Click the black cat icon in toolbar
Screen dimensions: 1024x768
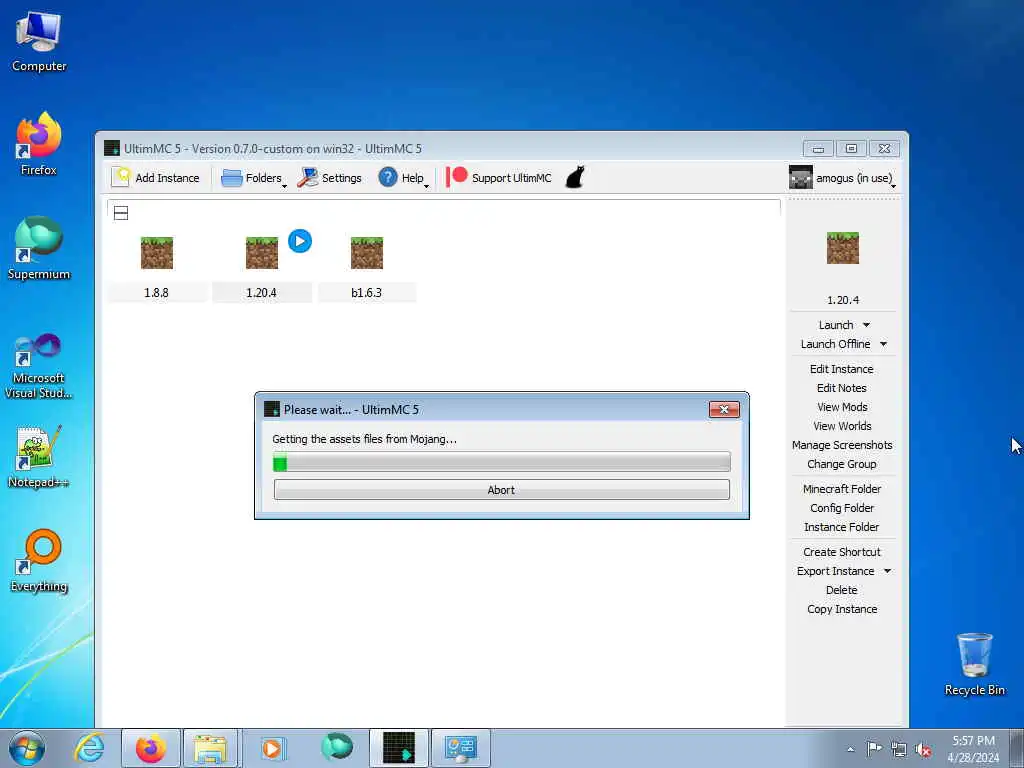click(x=575, y=177)
